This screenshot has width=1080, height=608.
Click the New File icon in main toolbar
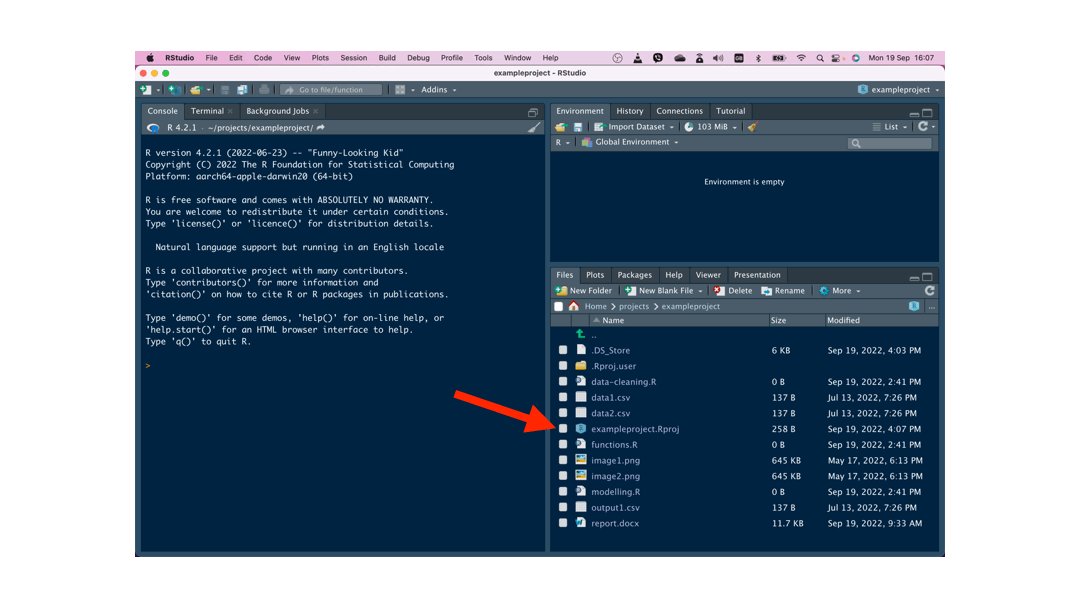(145, 90)
